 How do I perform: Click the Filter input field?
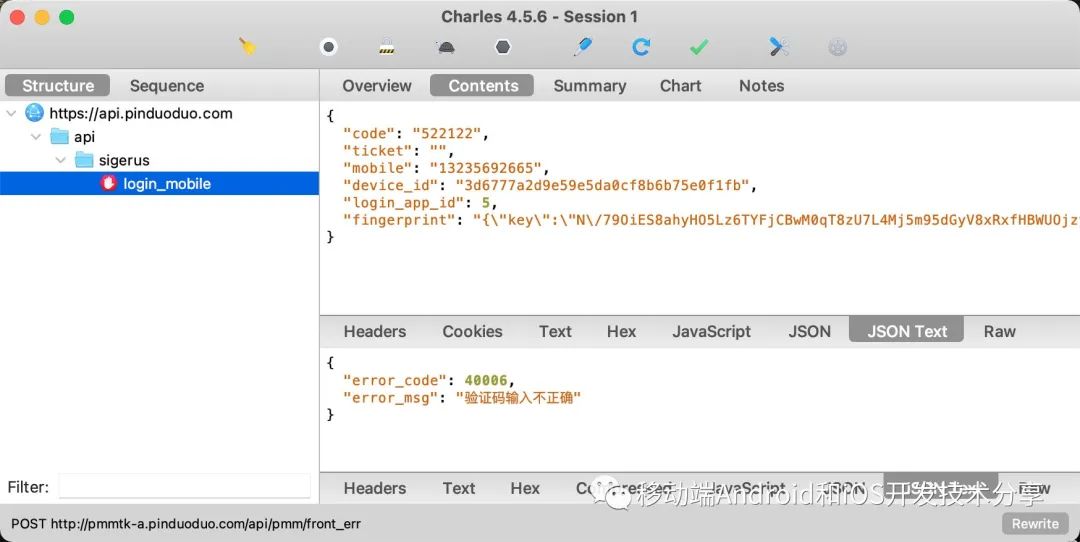(x=185, y=486)
